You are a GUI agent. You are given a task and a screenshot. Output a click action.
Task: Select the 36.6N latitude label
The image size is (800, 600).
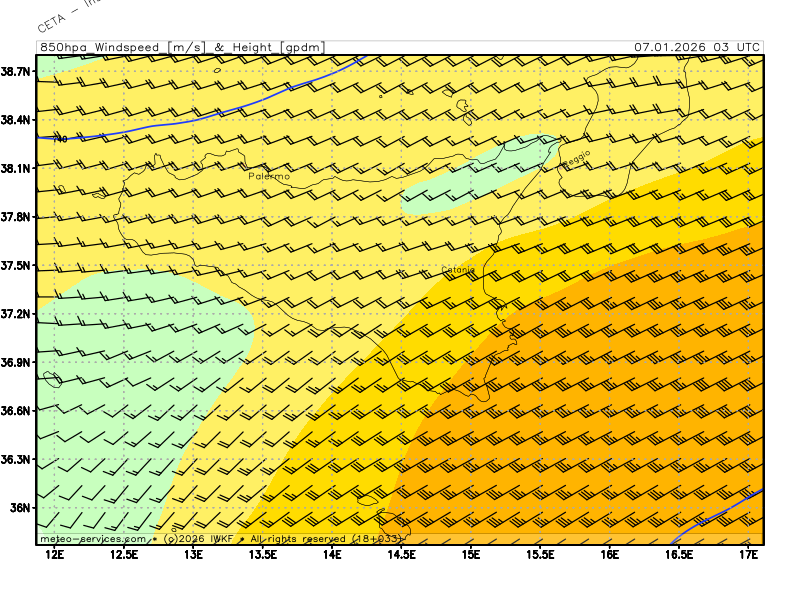(x=16, y=411)
